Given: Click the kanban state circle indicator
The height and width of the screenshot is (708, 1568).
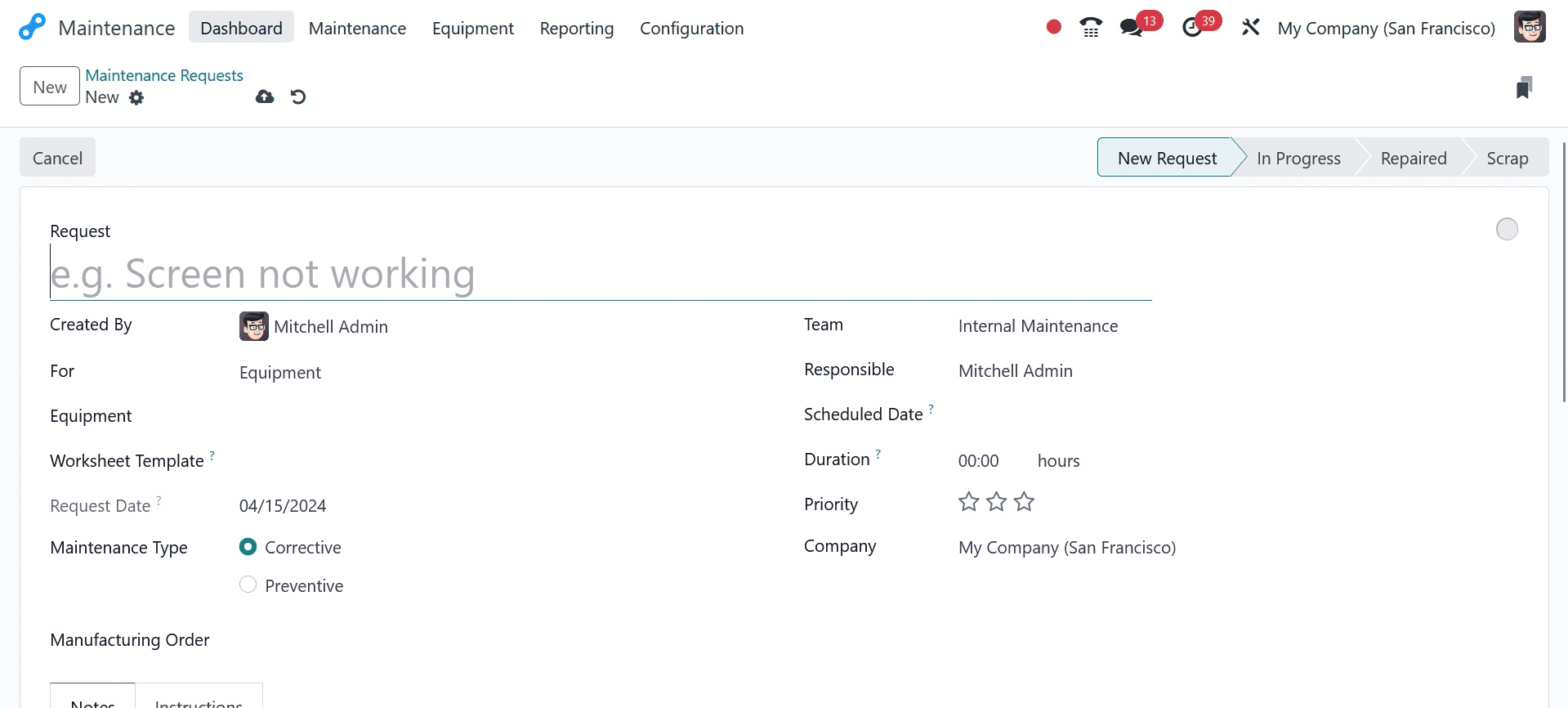Looking at the screenshot, I should click(1507, 229).
